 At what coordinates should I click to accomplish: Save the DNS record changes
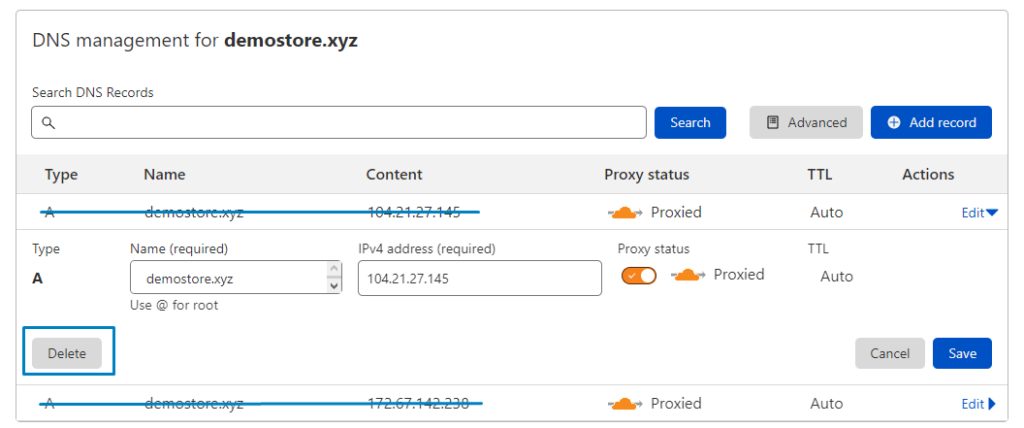coord(962,354)
